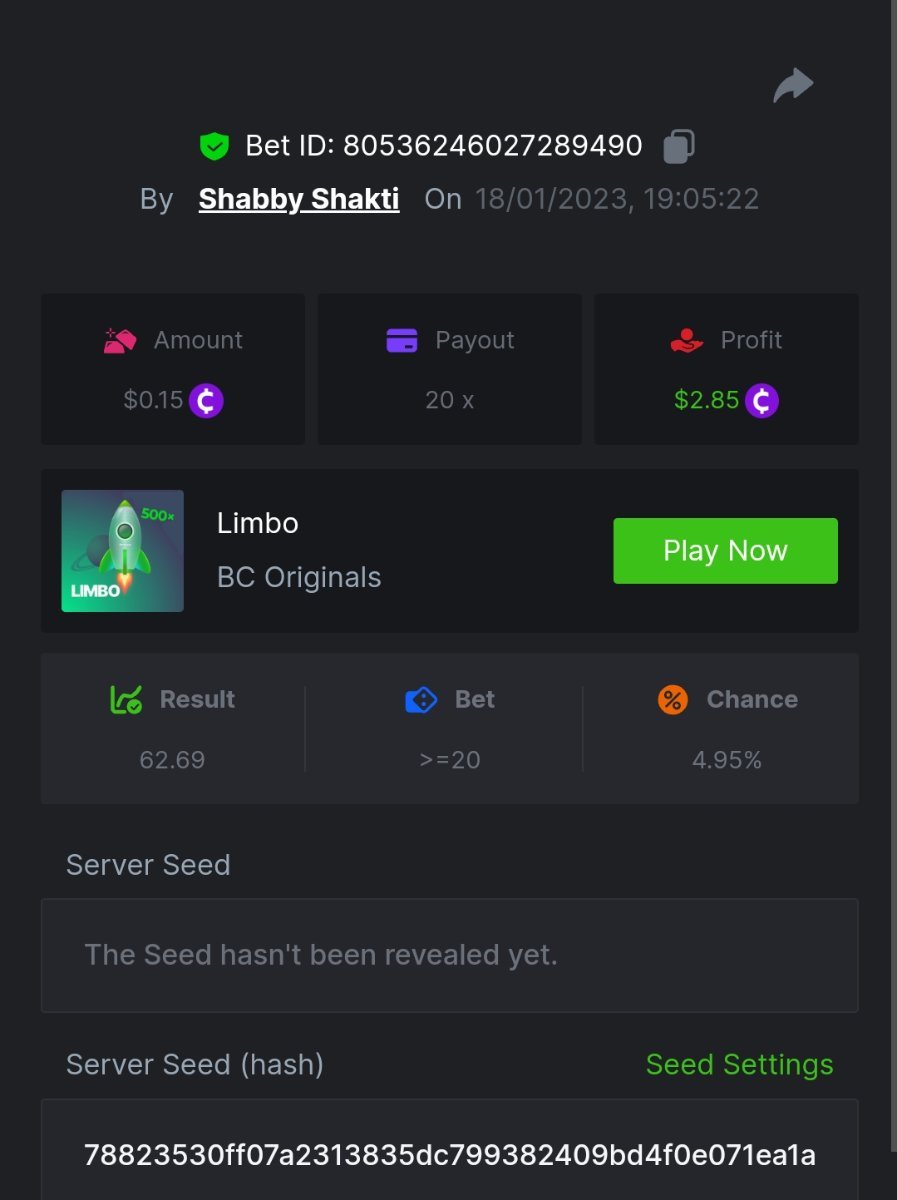Click the purple coin icon beside $0.15
The width and height of the screenshot is (897, 1200).
click(x=206, y=401)
